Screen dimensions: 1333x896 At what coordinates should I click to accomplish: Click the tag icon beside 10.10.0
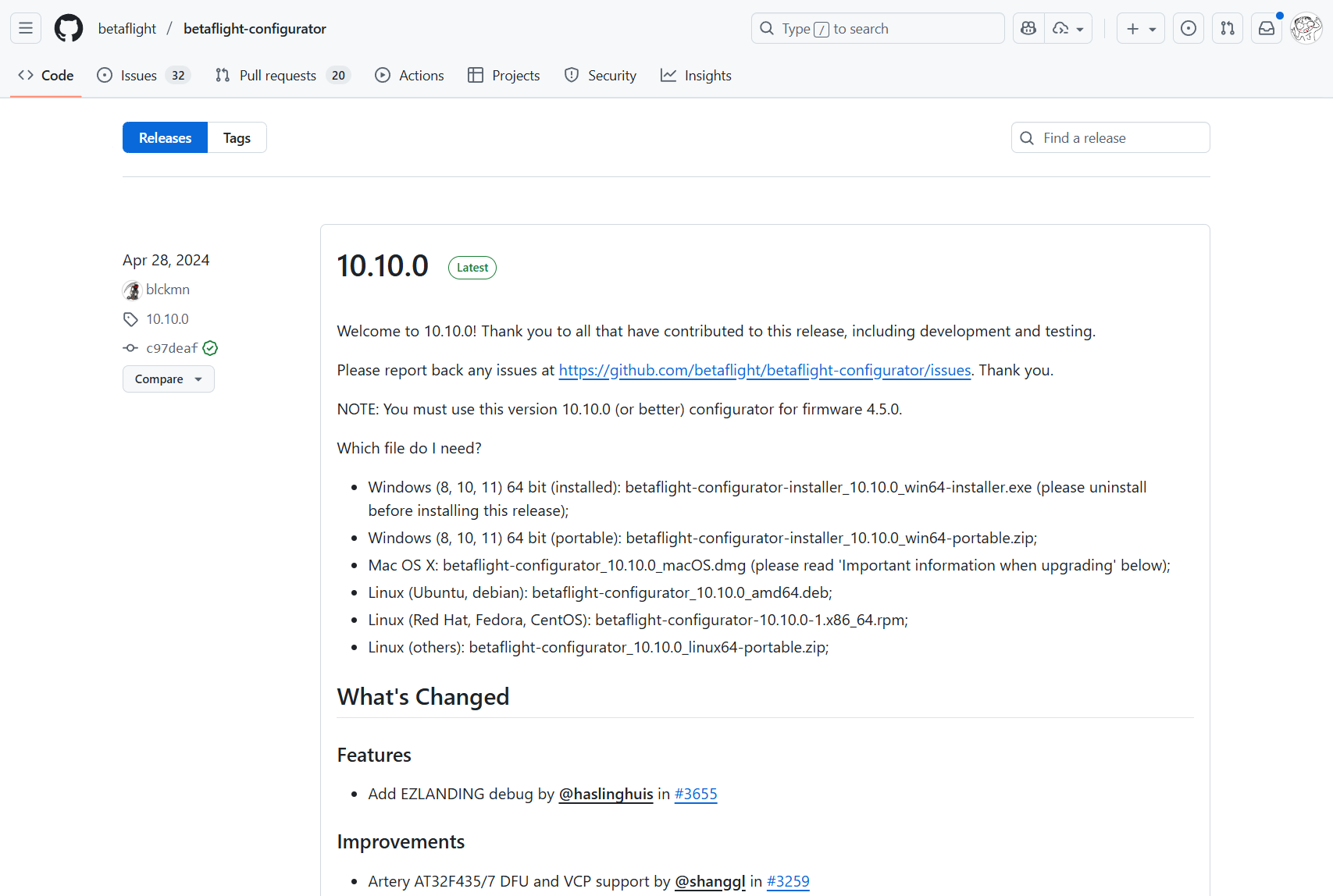[130, 319]
